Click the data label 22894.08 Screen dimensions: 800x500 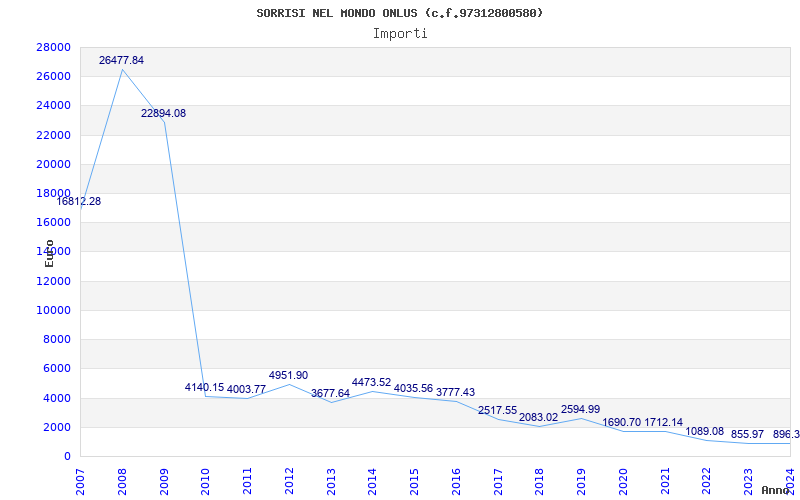point(163,113)
